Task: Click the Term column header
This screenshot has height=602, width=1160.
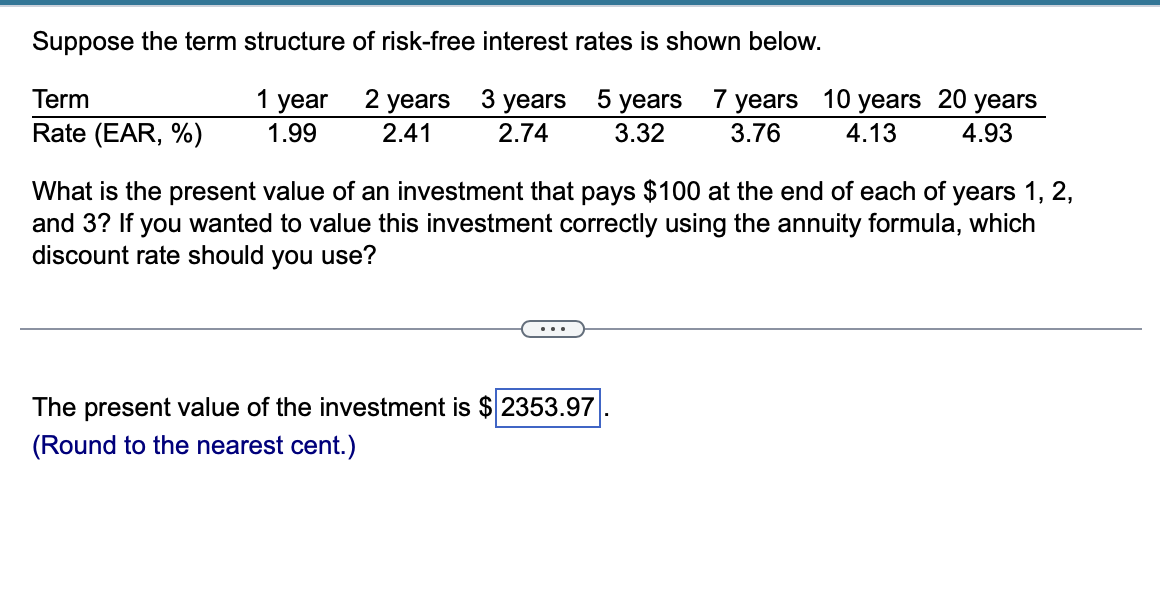Action: coord(60,100)
